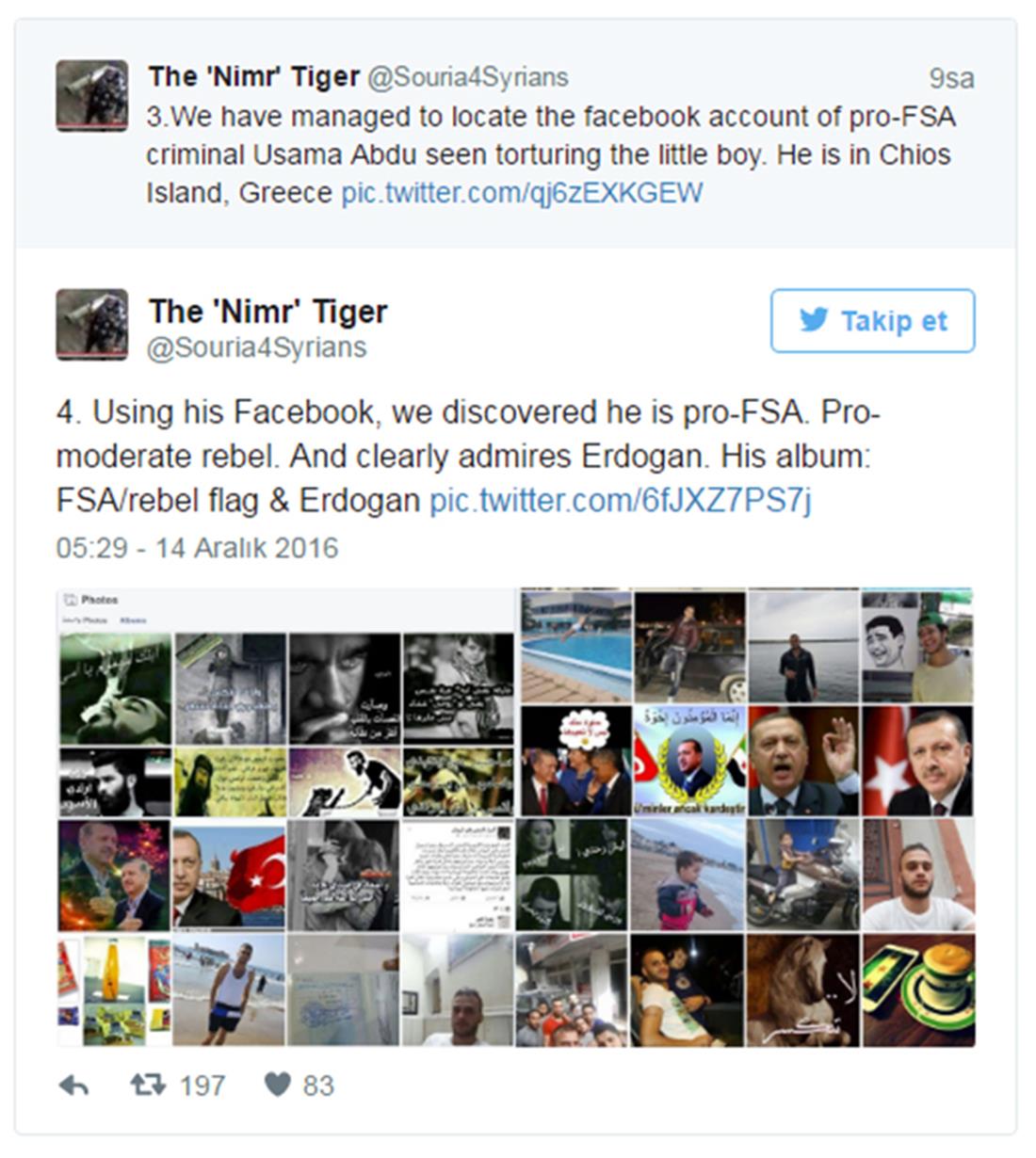The height and width of the screenshot is (1158, 1036).
Task: Open the 05:29 - 14 Aralık 2016 timestamp
Action: tap(197, 548)
